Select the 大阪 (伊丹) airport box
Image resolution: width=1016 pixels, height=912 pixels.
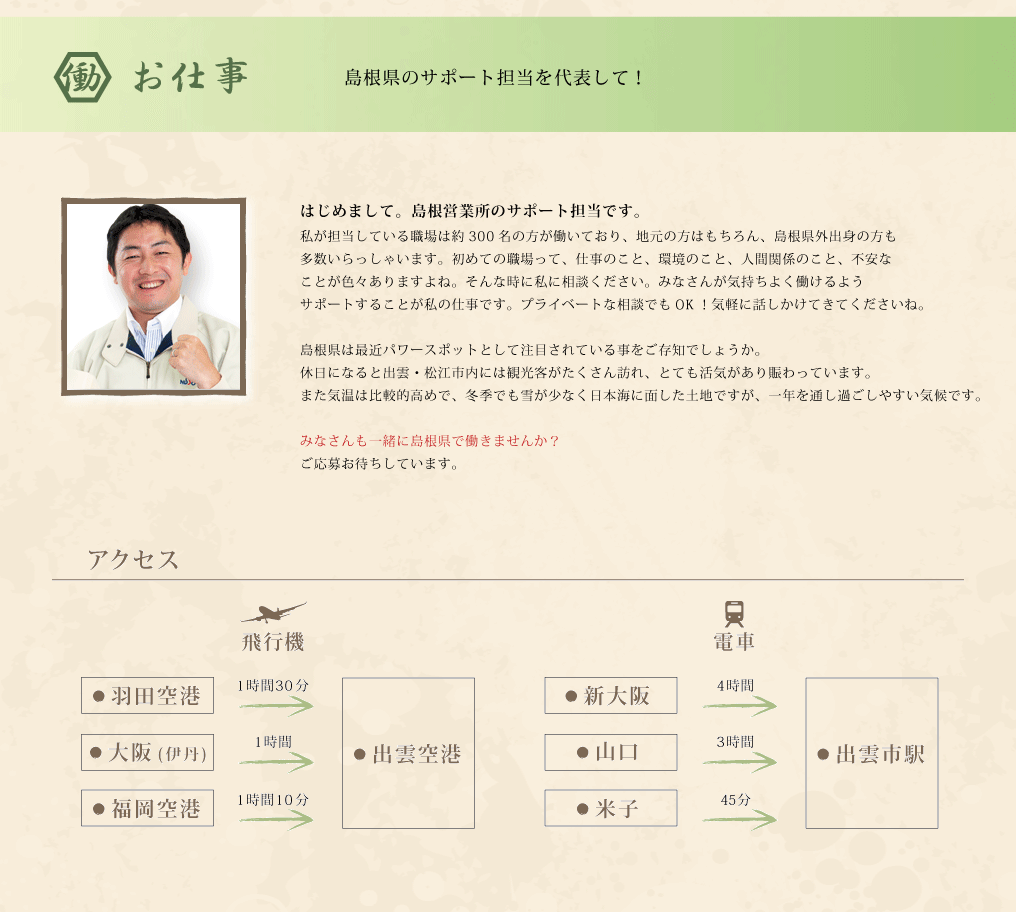[x=147, y=752]
